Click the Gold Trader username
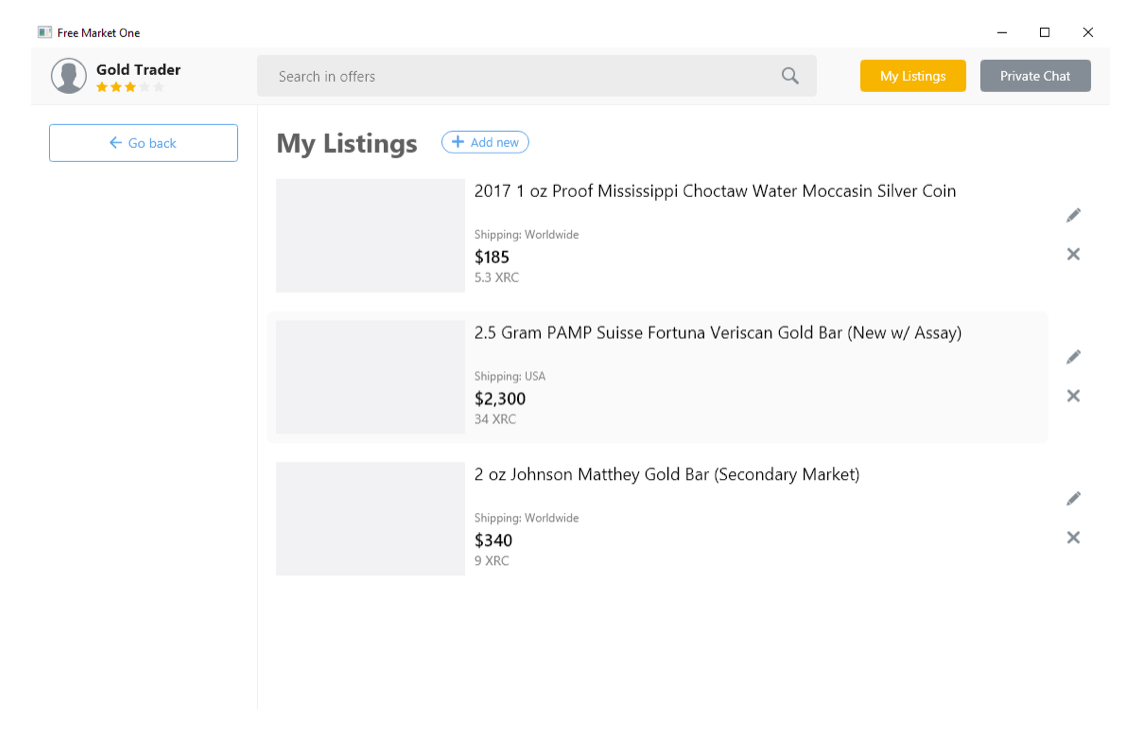Viewport: 1141px width, 729px height. (138, 70)
